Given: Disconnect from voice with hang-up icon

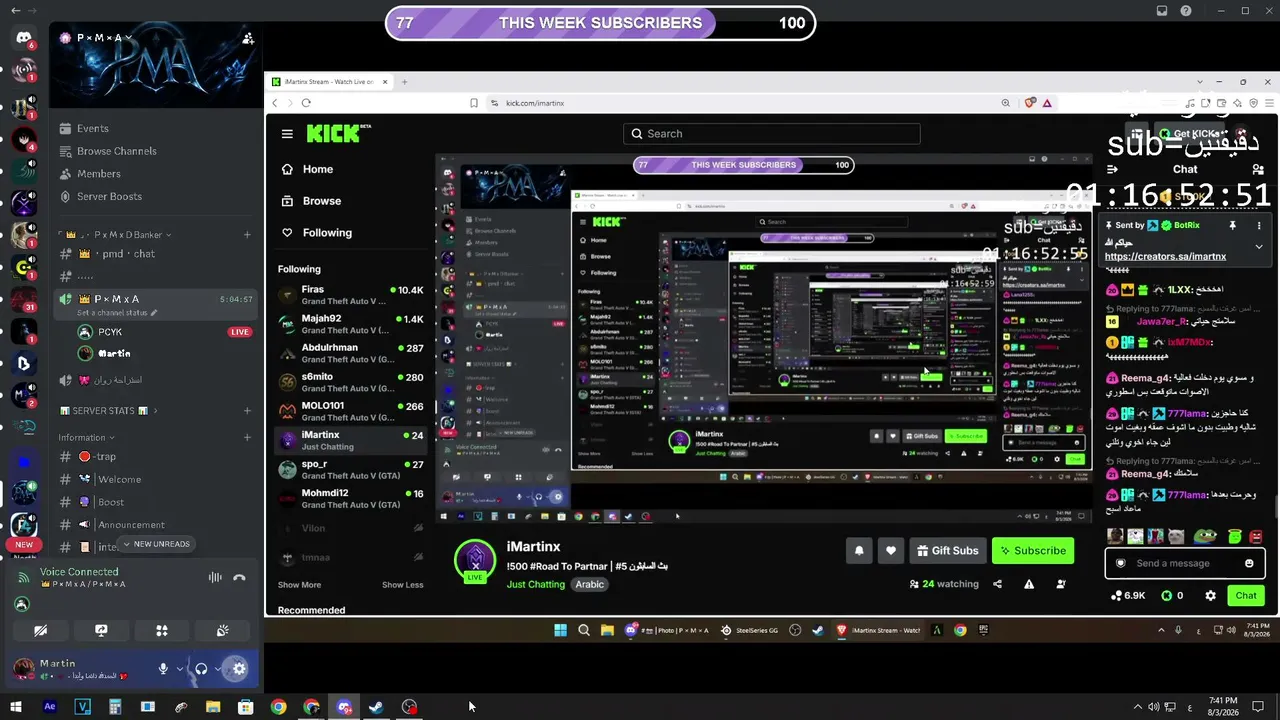Looking at the screenshot, I should (x=239, y=577).
